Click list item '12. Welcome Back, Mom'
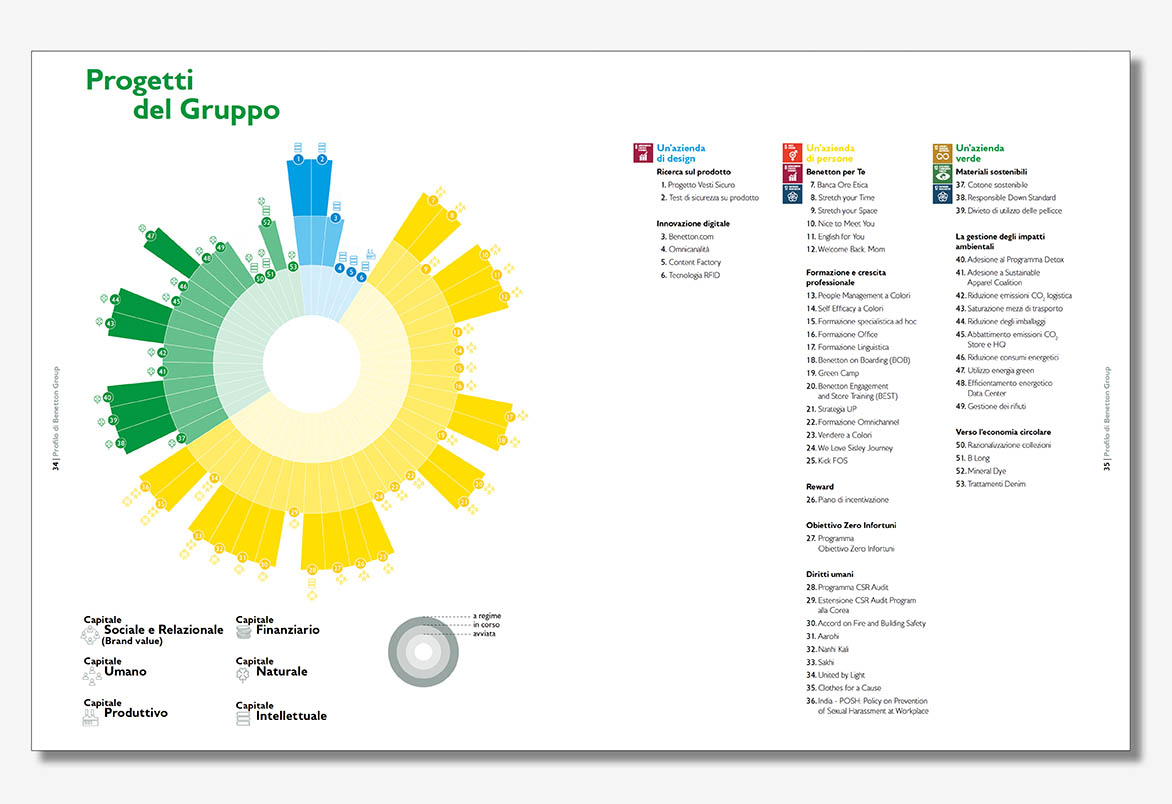Screen dimensions: 1172x804 click(845, 249)
